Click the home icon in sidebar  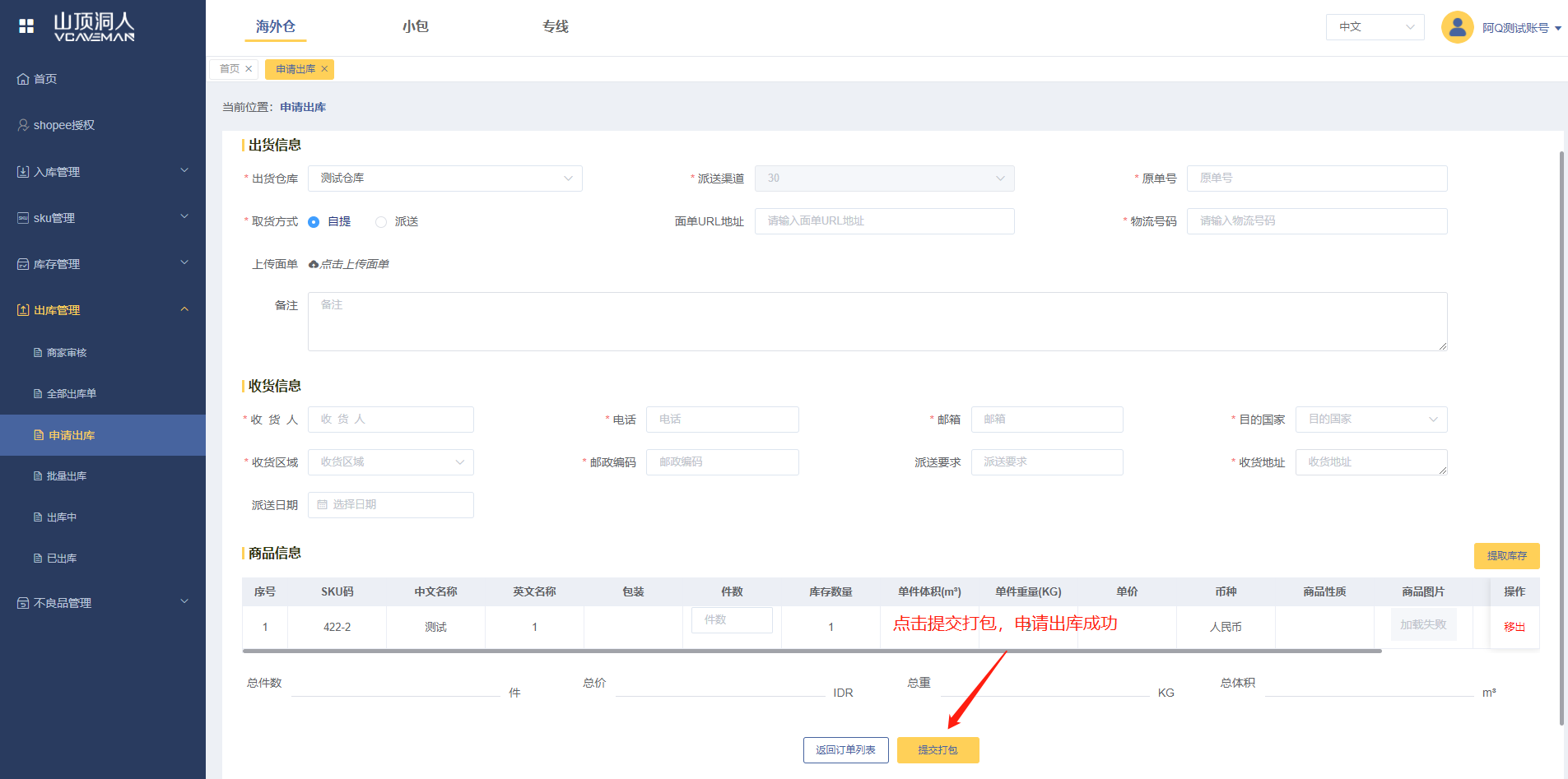[23, 79]
